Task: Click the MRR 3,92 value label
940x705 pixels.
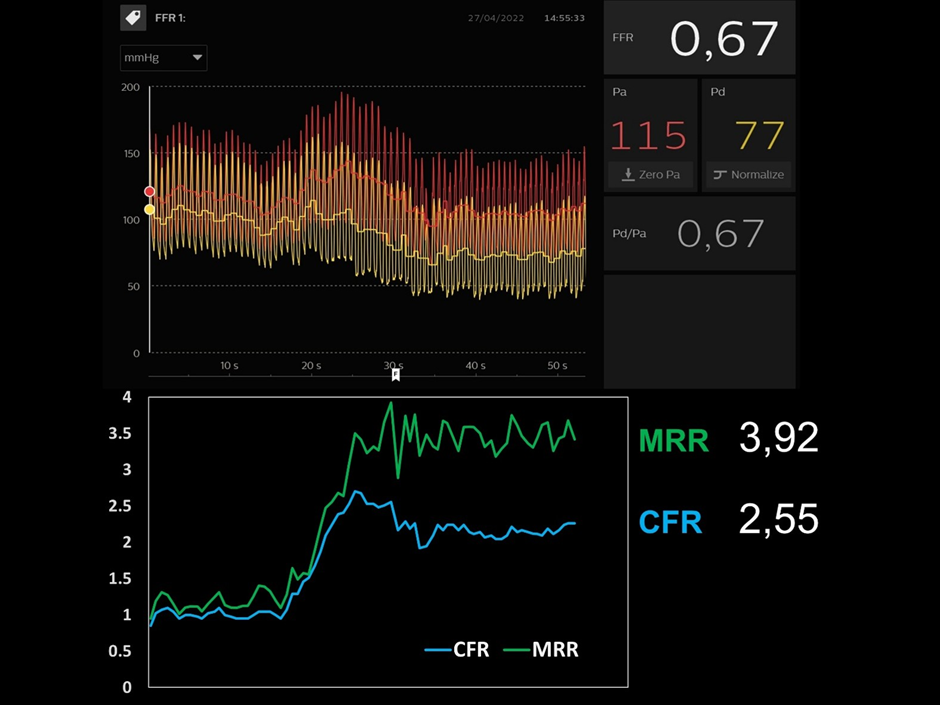Action: (778, 438)
